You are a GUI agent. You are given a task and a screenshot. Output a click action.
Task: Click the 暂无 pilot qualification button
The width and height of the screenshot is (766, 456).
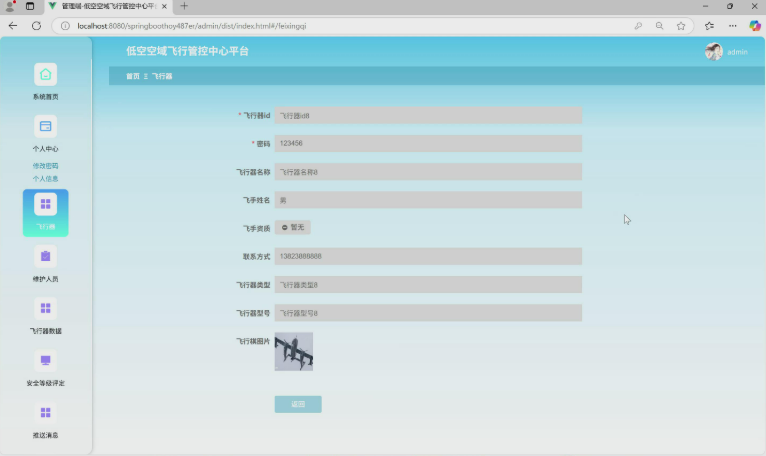[x=293, y=227]
